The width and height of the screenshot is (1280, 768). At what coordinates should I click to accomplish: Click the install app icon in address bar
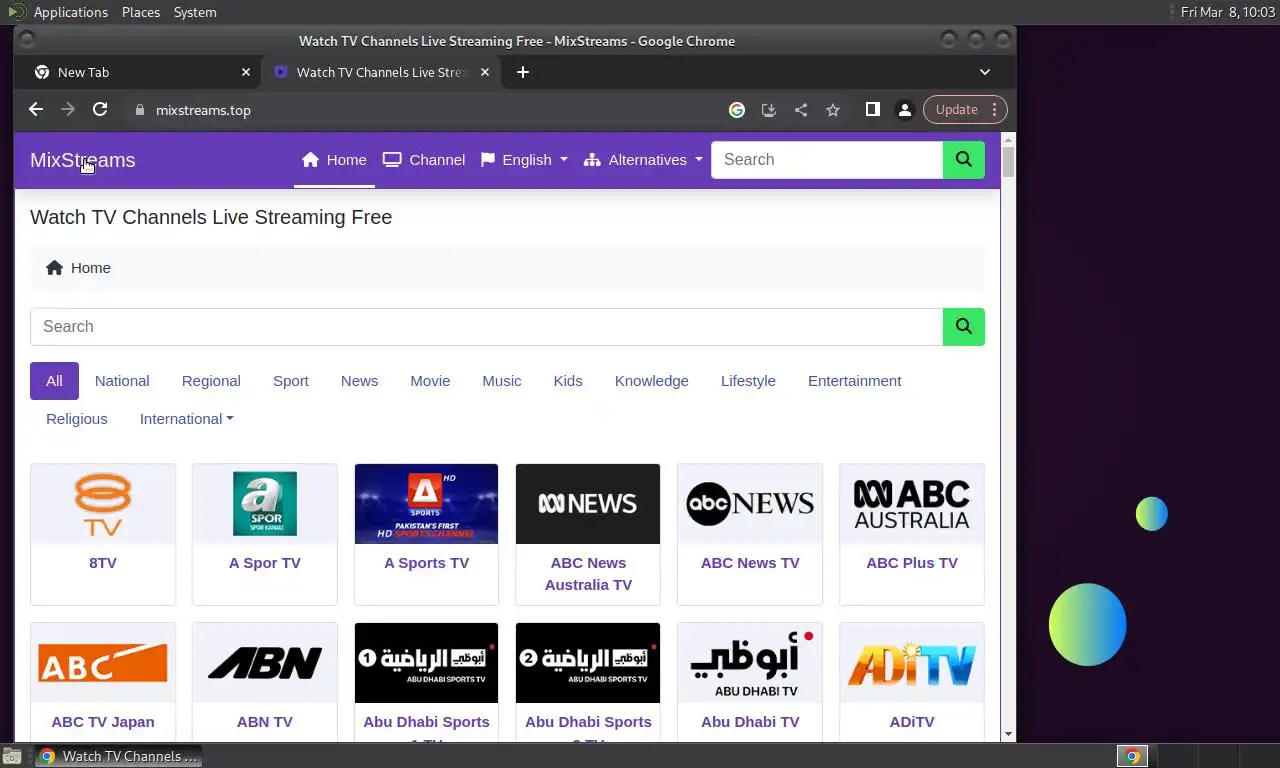click(x=769, y=110)
